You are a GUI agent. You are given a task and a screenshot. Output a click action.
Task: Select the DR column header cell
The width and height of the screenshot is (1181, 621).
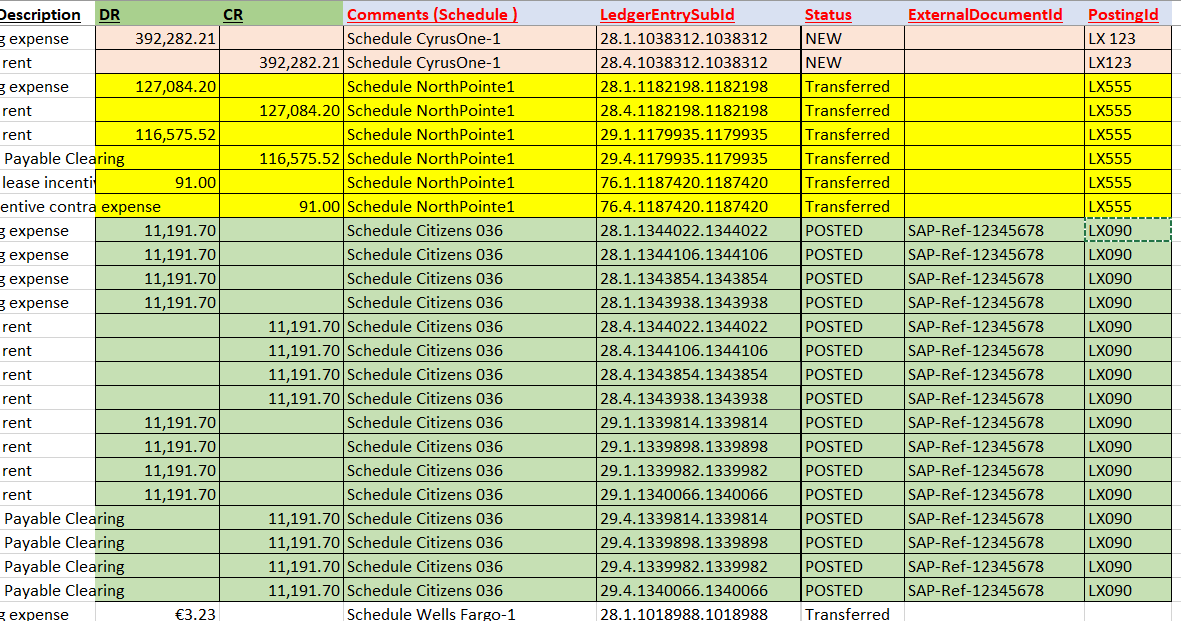click(158, 14)
